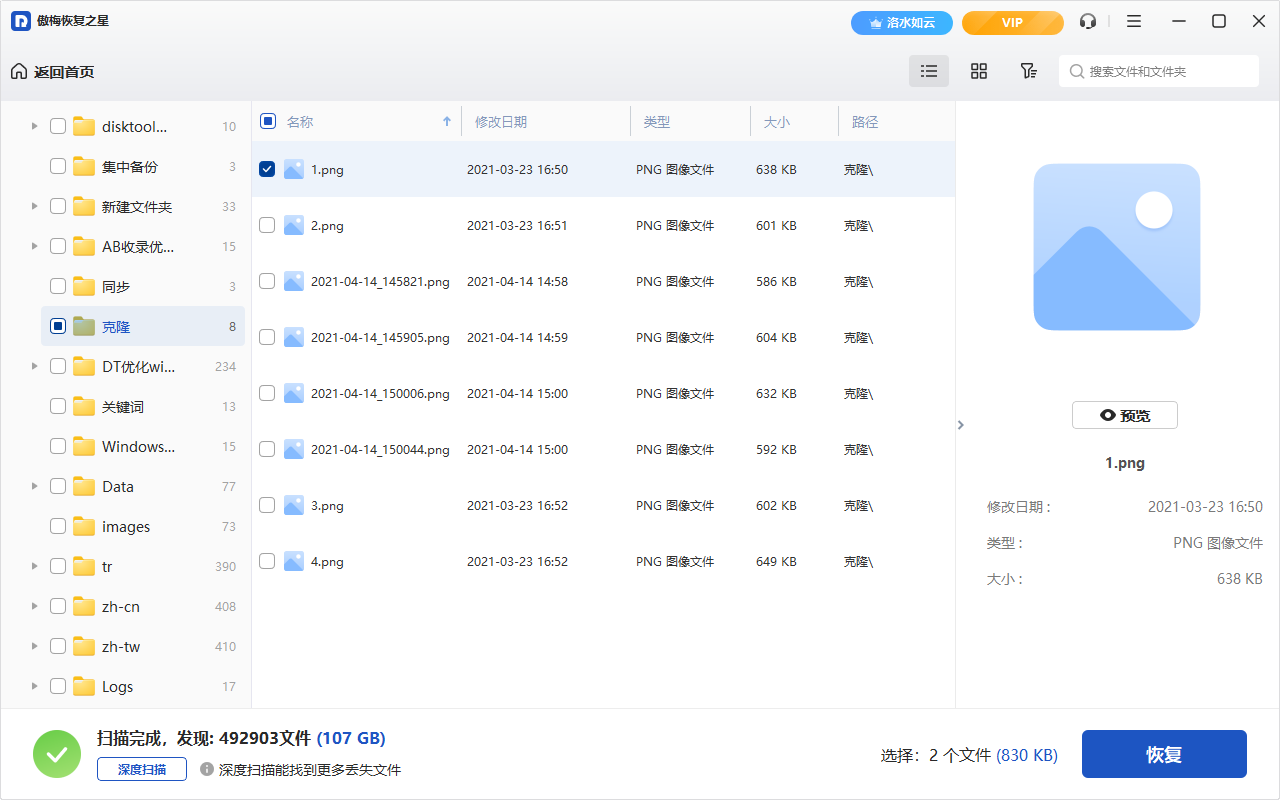Sort by 修改日期 column header
1280x800 pixels.
coord(501,122)
